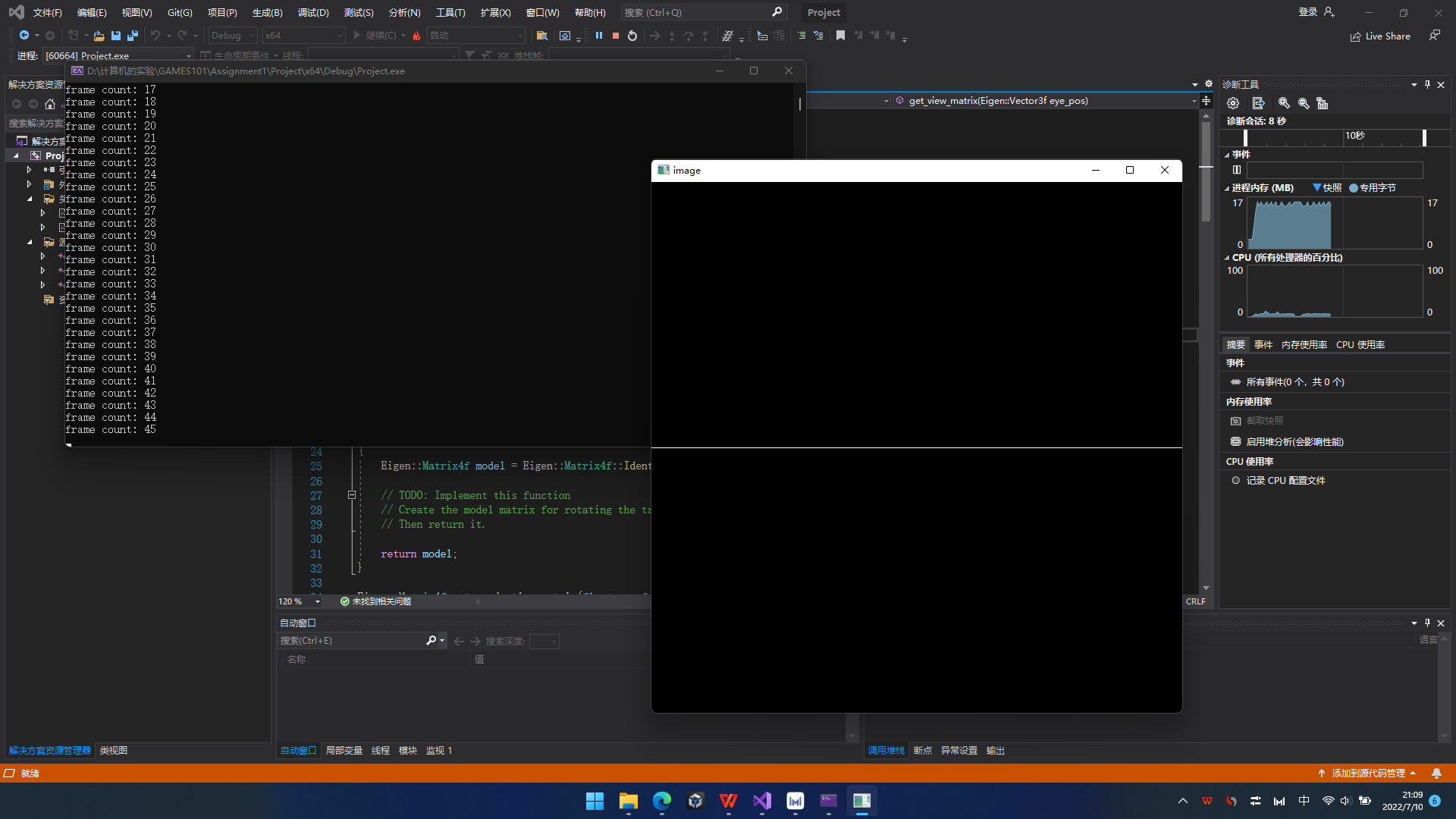Enable heap profiling option

coord(1294,442)
